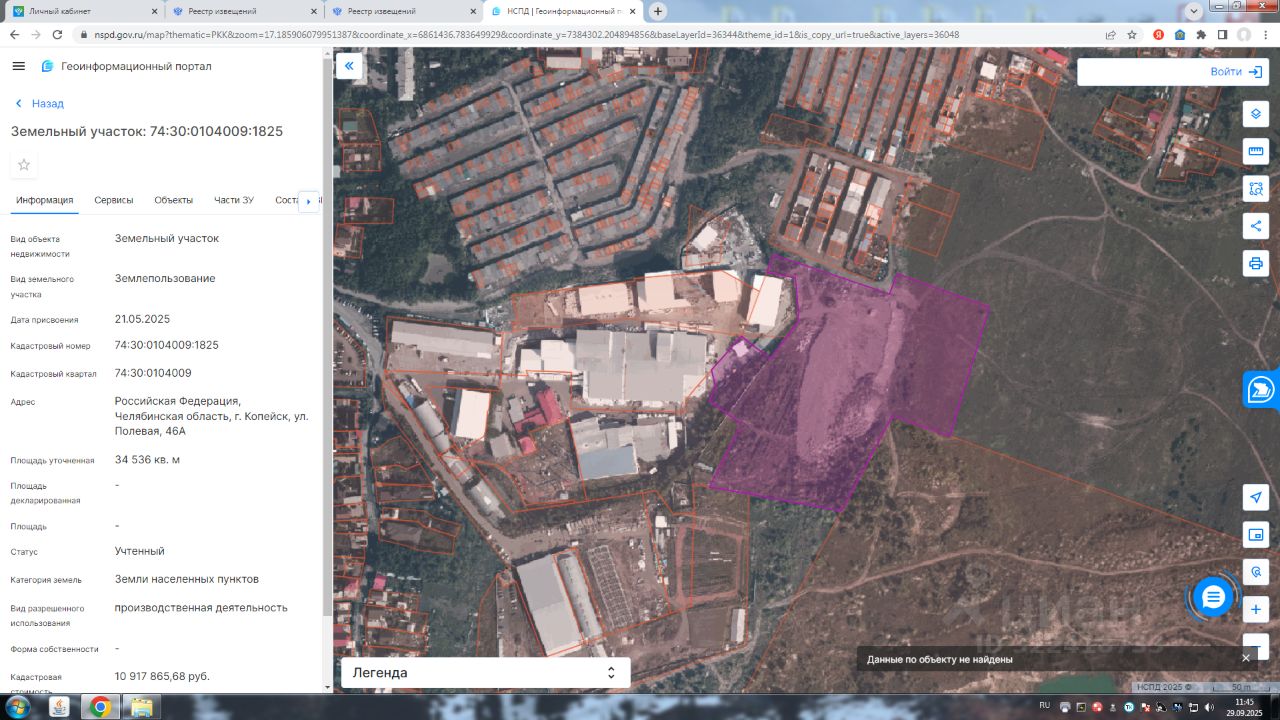
Task: Switch to the Сервисы tab
Action: tap(114, 200)
